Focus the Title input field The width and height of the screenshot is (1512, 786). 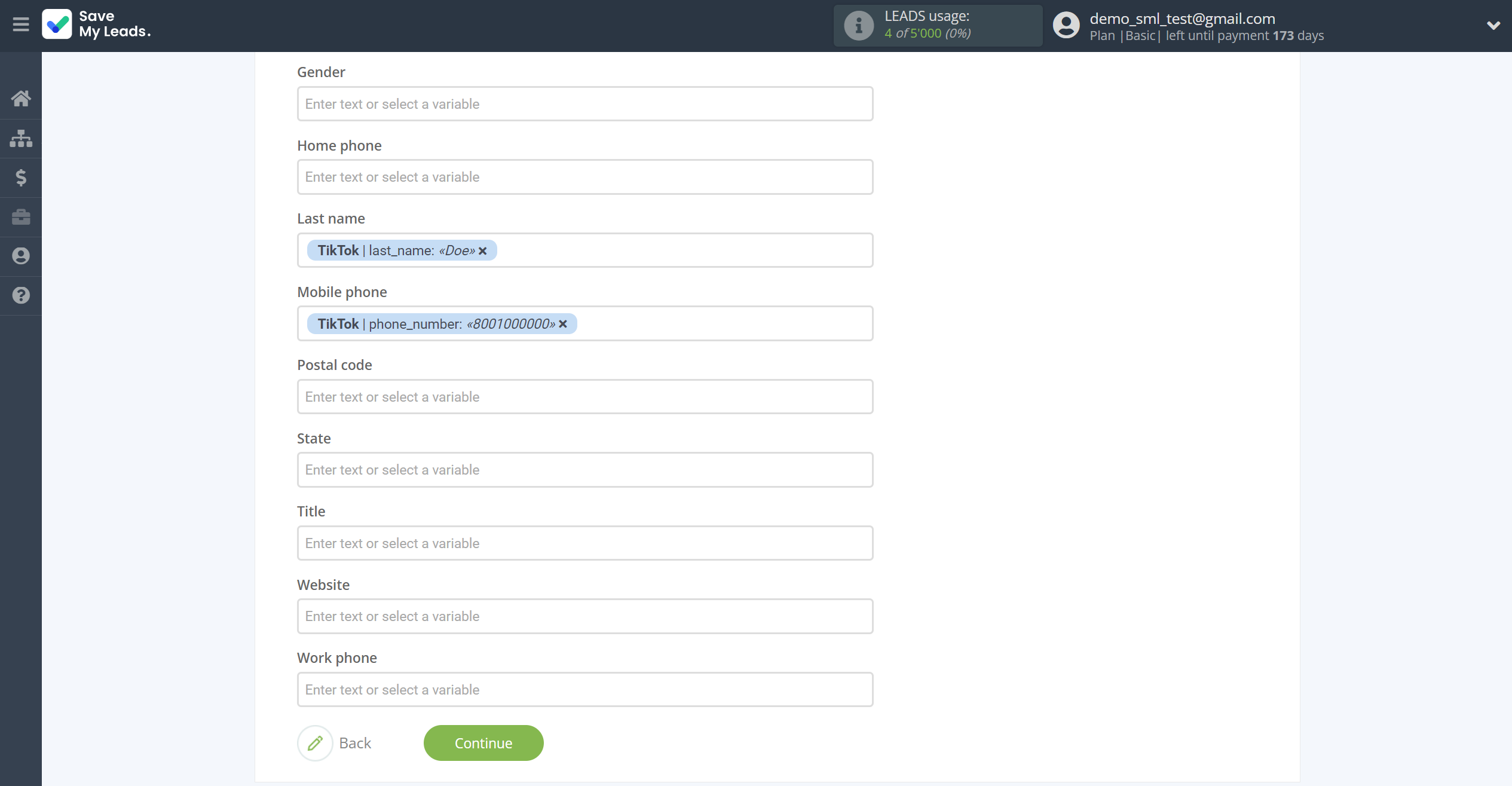(x=585, y=543)
